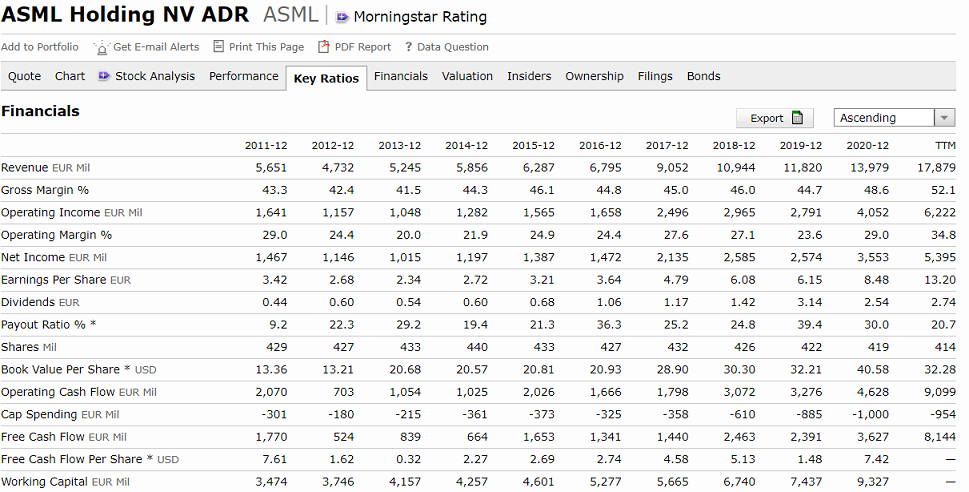Screen dimensions: 969x492
Task: Switch to the Financials tab
Action: [400, 77]
